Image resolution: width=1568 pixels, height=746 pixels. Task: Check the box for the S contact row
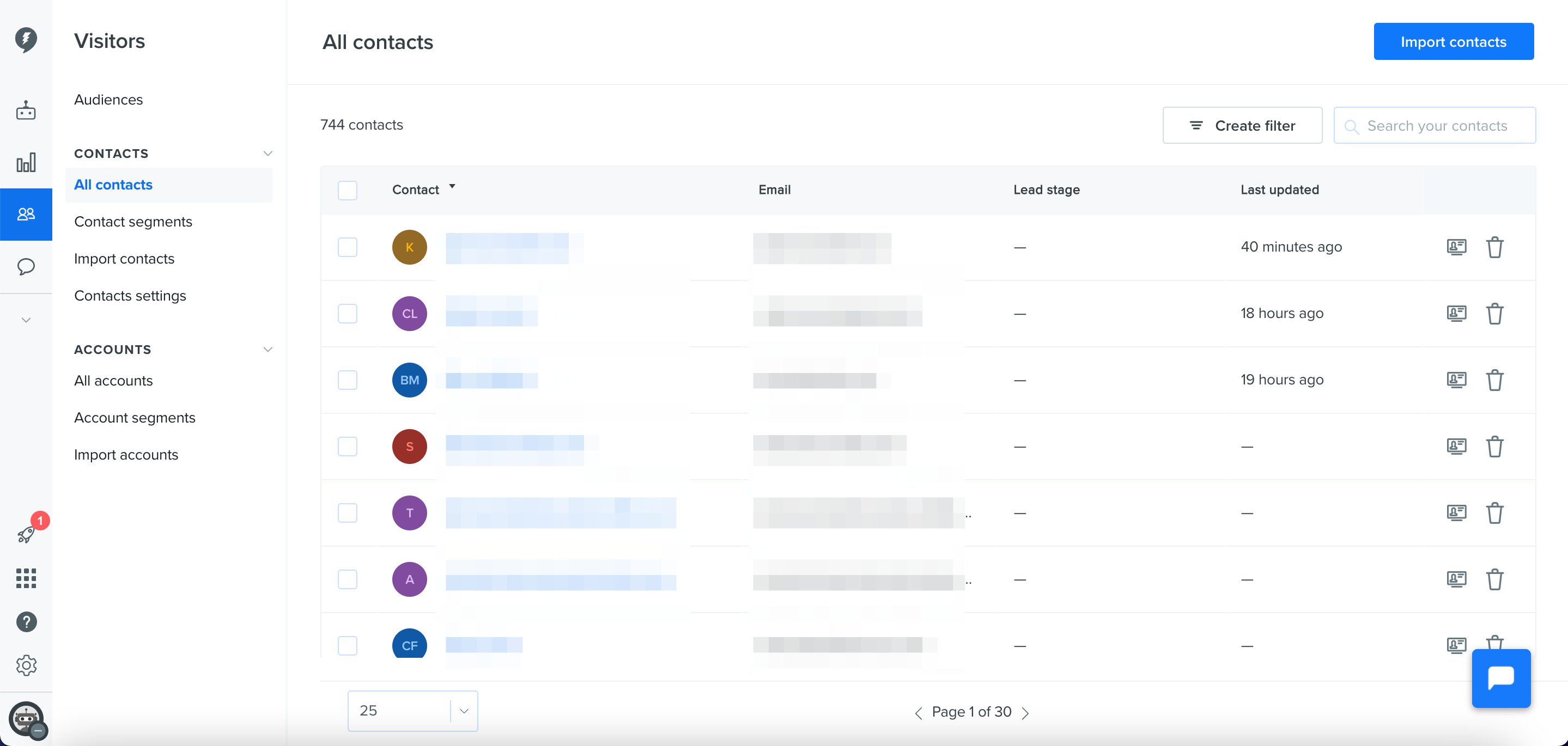click(x=348, y=446)
